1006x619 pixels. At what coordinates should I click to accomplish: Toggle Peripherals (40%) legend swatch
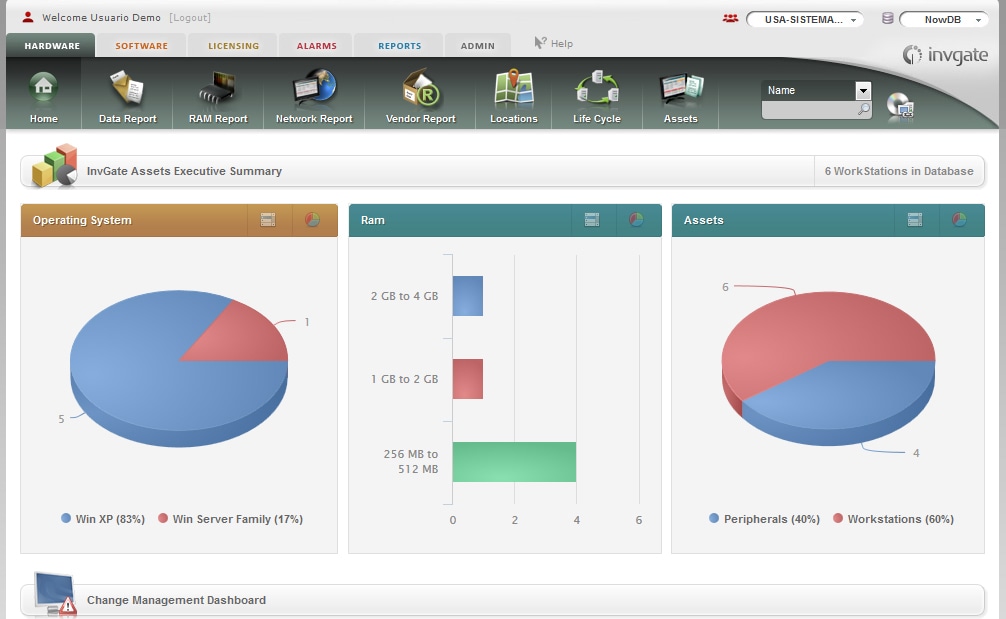pos(714,518)
